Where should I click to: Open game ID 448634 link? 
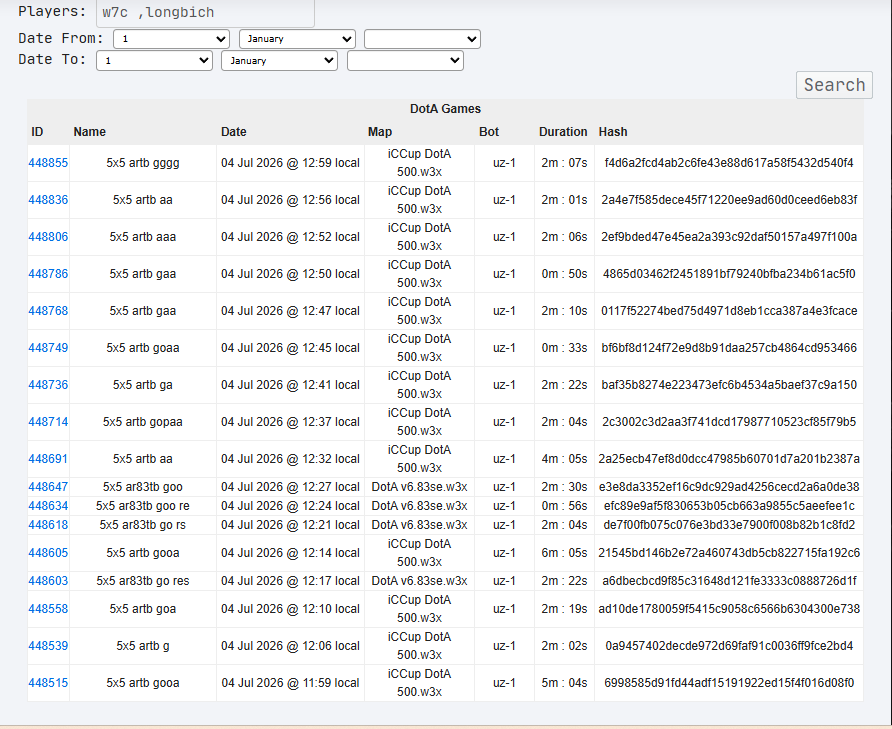[48, 506]
